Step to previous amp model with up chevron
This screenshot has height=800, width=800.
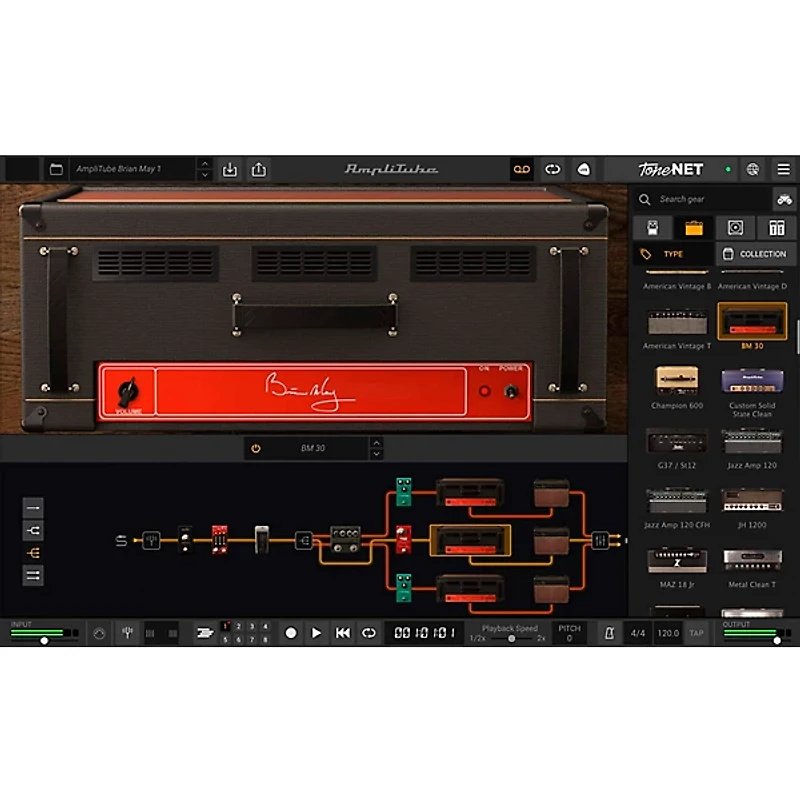(x=377, y=442)
